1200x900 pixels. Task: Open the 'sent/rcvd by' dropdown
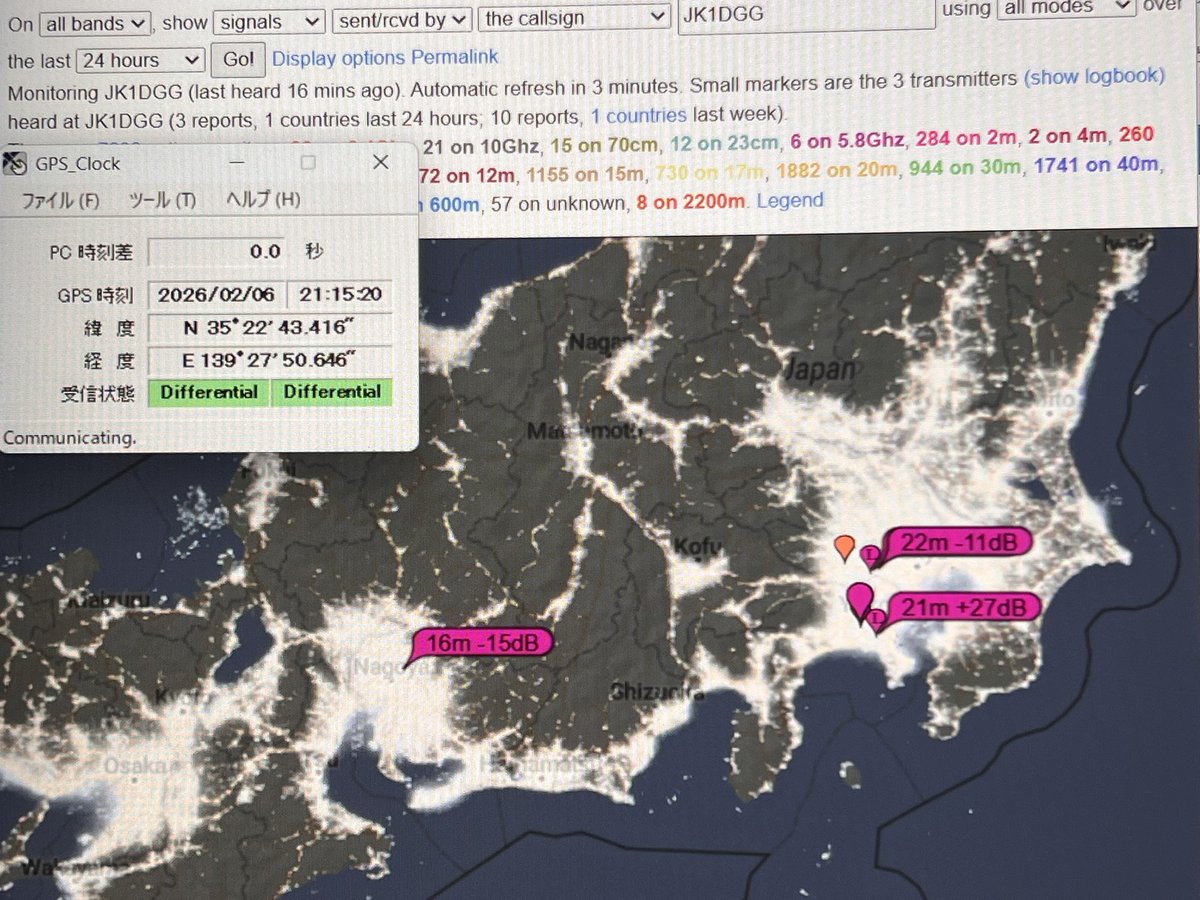(x=402, y=19)
